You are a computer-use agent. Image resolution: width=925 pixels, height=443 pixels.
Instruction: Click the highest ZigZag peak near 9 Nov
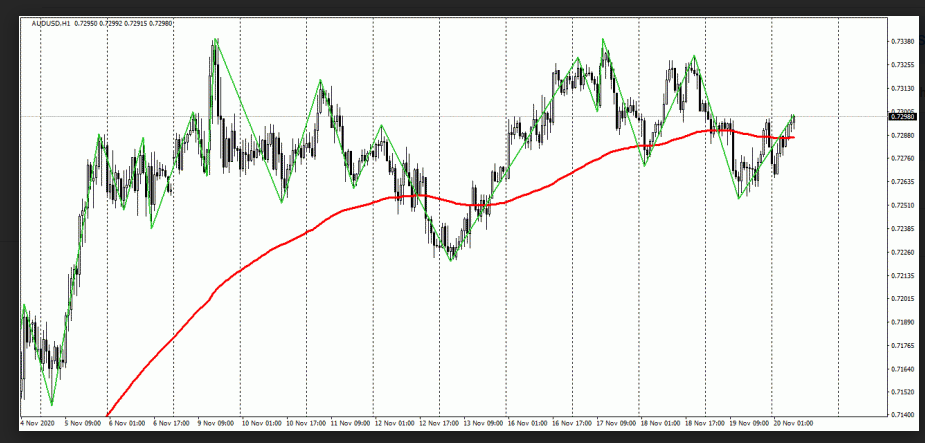(214, 40)
